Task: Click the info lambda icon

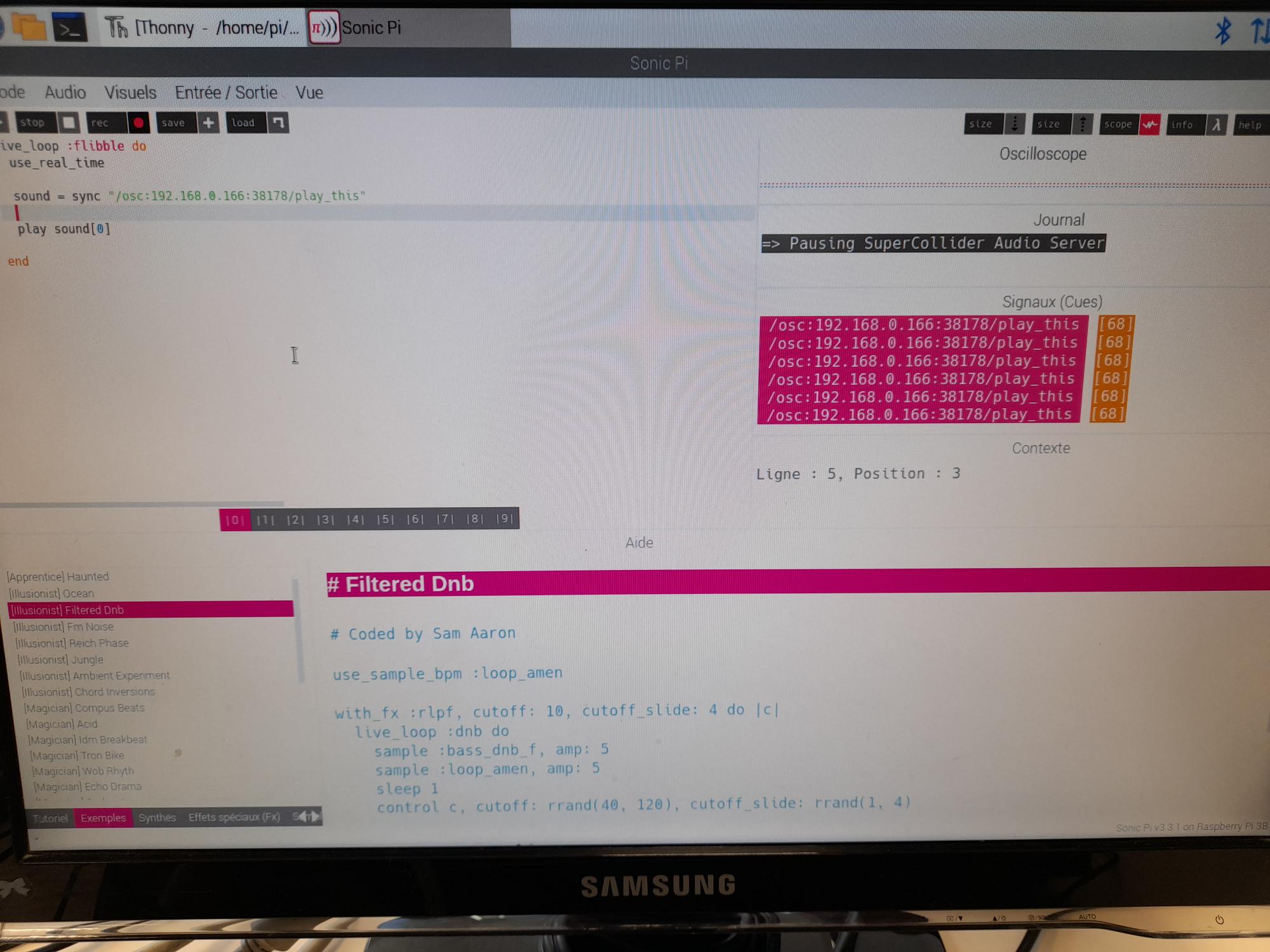Action: [1216, 124]
